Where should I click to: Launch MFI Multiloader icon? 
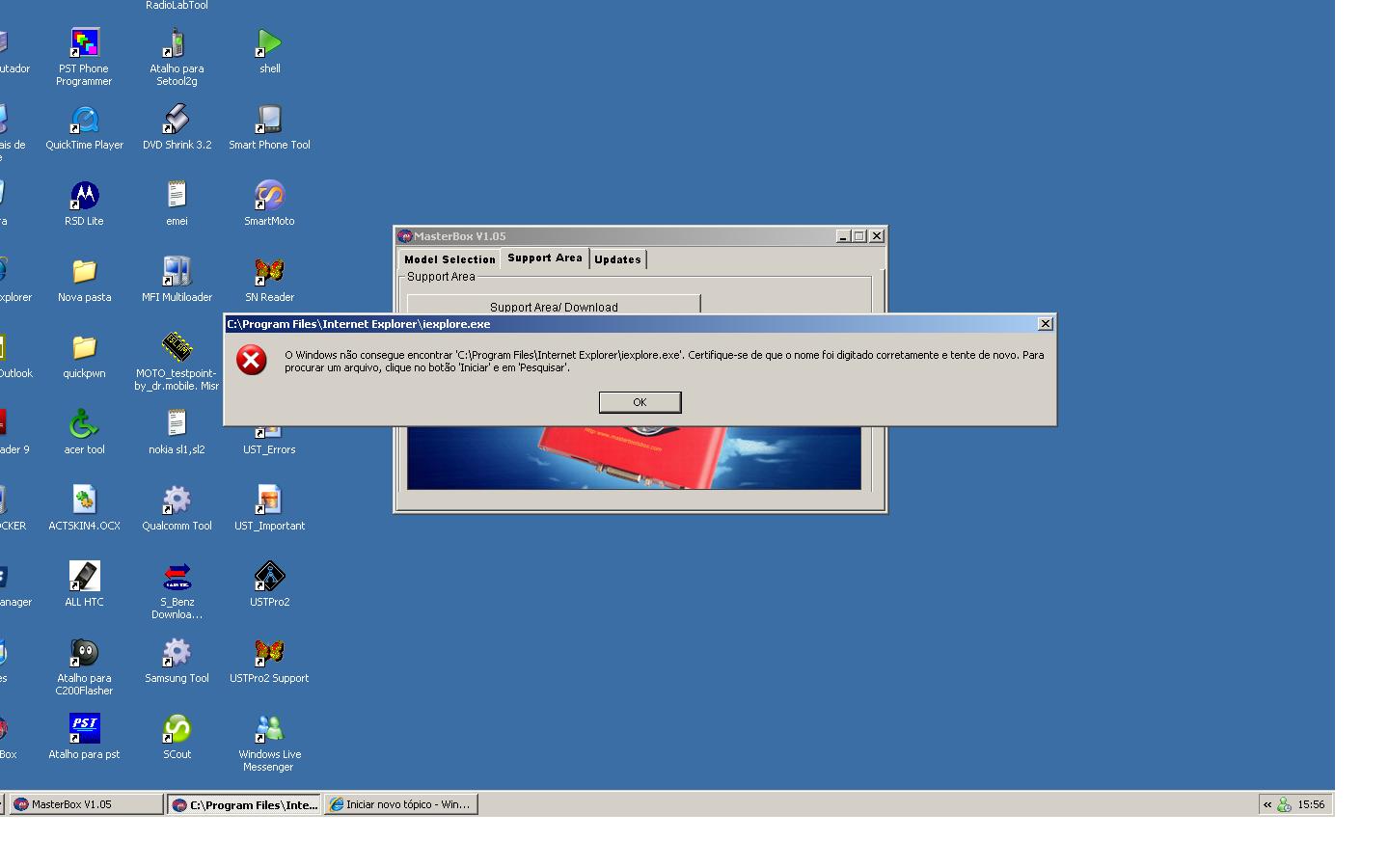coord(177,272)
